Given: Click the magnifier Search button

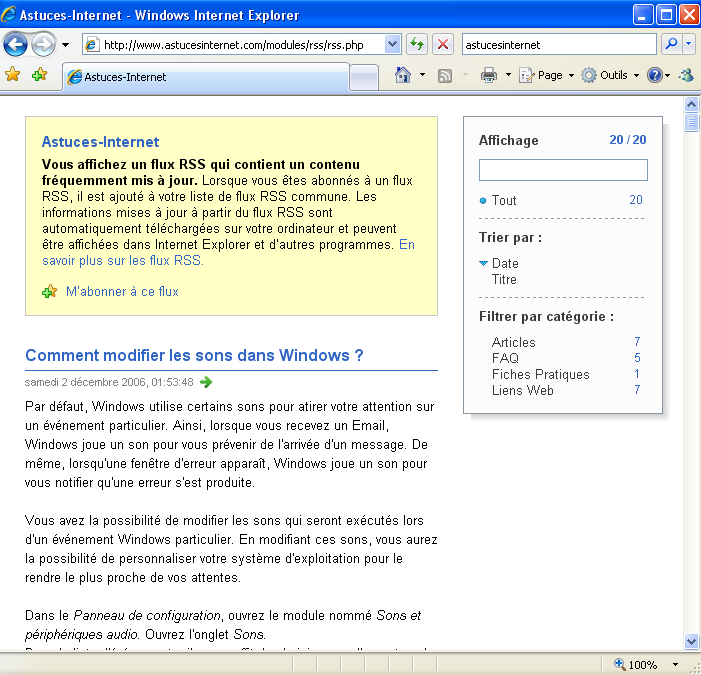Looking at the screenshot, I should tap(671, 44).
